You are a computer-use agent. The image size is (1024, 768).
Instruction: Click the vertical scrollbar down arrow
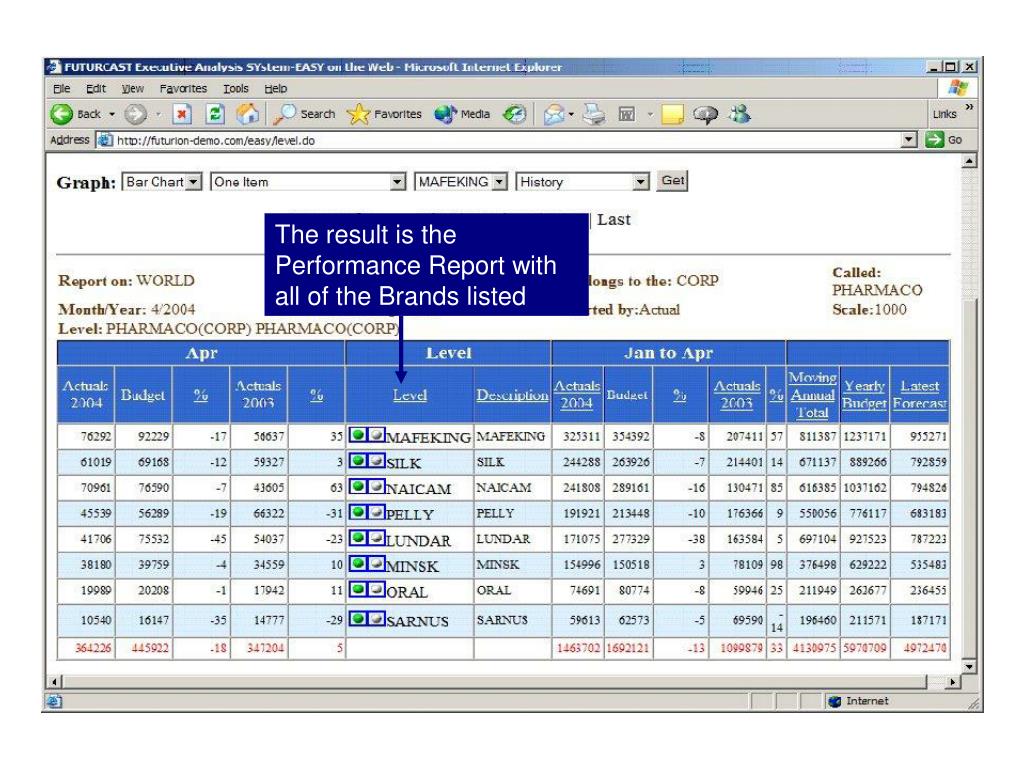coord(969,667)
